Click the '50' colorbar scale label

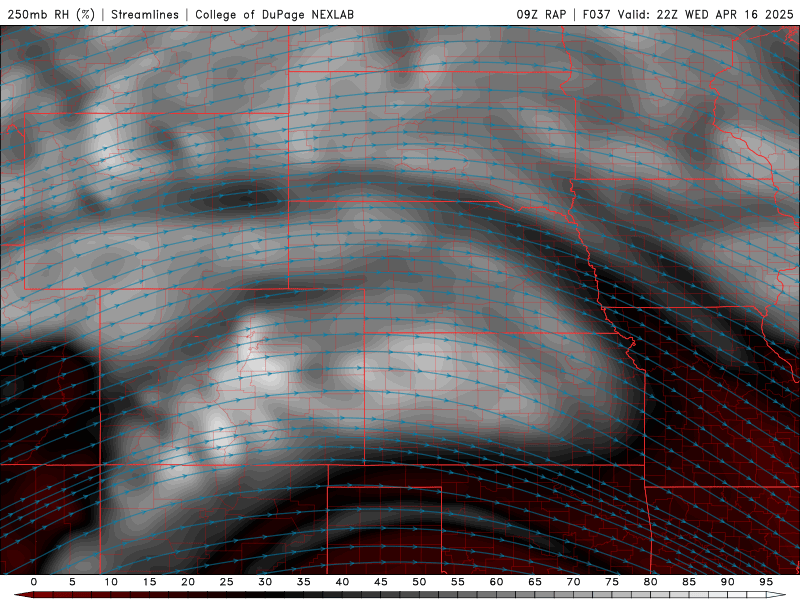[419, 582]
